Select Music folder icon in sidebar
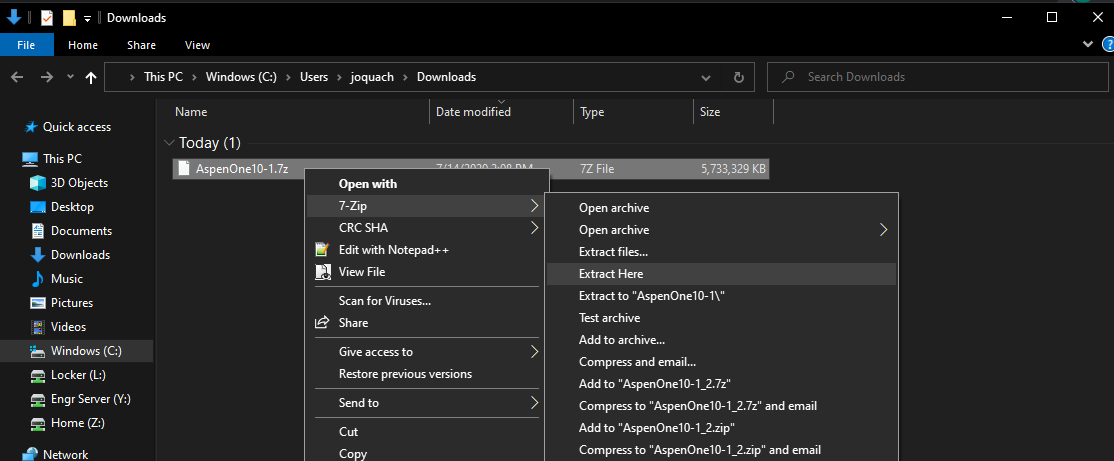 click(x=38, y=279)
